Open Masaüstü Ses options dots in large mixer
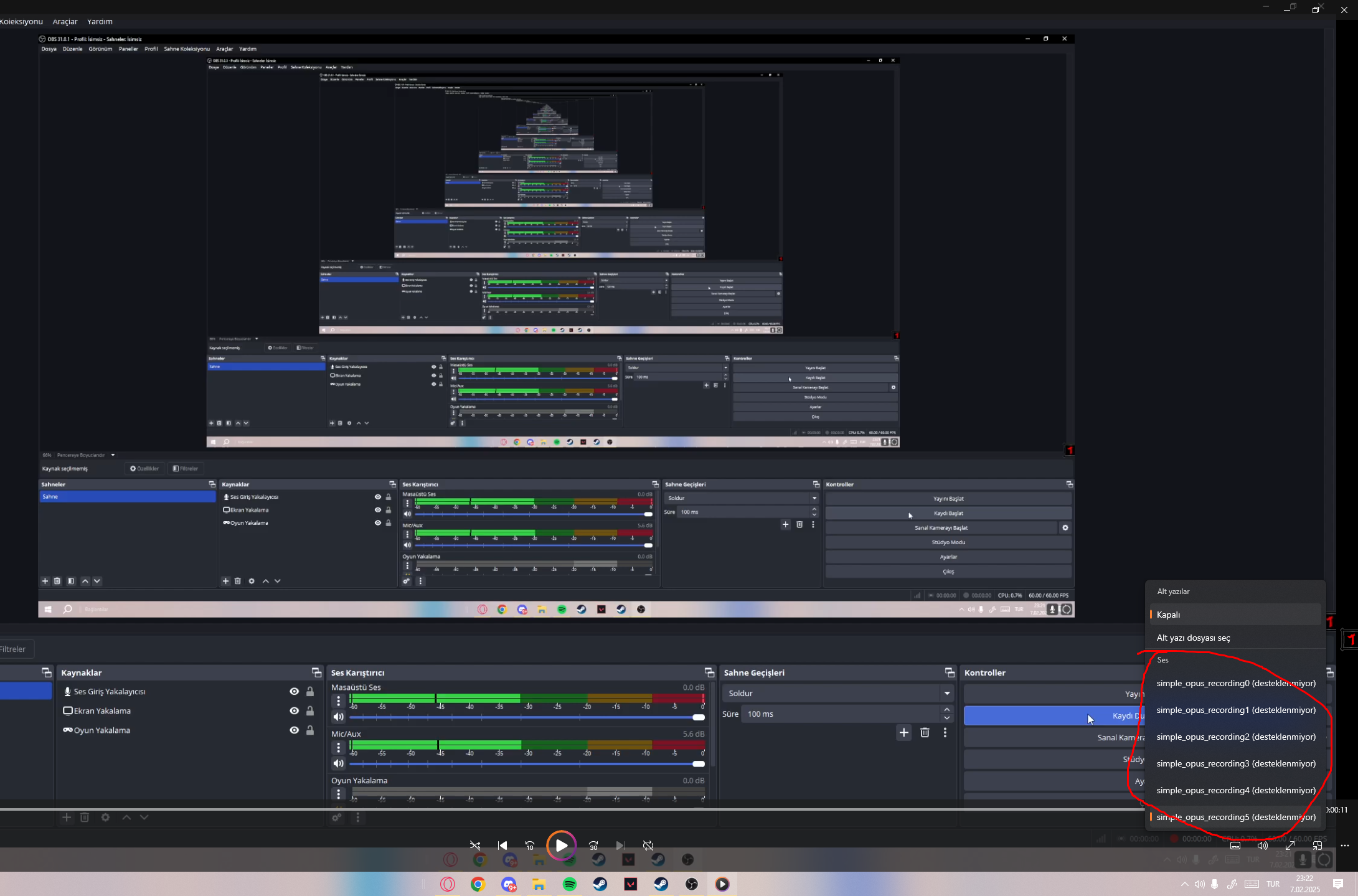Screen dimensions: 1358x896 coord(338,701)
